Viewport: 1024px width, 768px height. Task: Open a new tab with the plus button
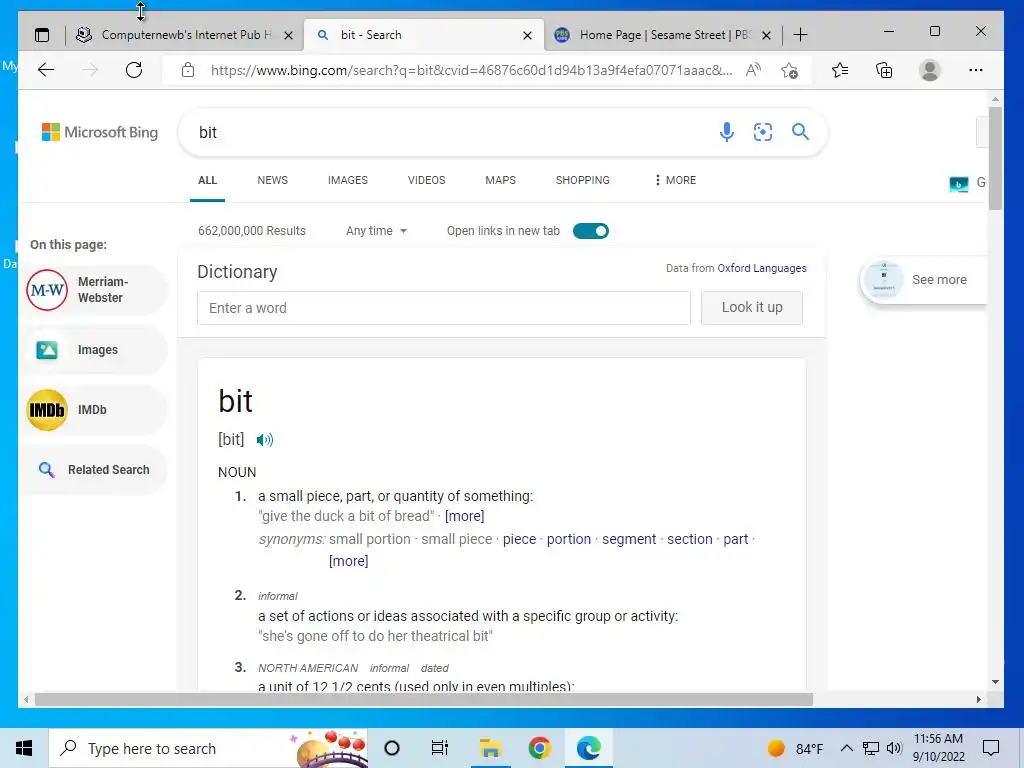click(x=800, y=35)
